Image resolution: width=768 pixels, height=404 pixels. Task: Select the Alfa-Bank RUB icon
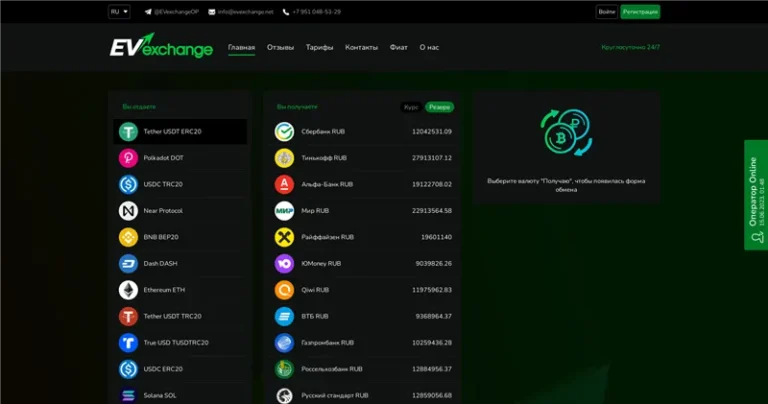tap(284, 185)
